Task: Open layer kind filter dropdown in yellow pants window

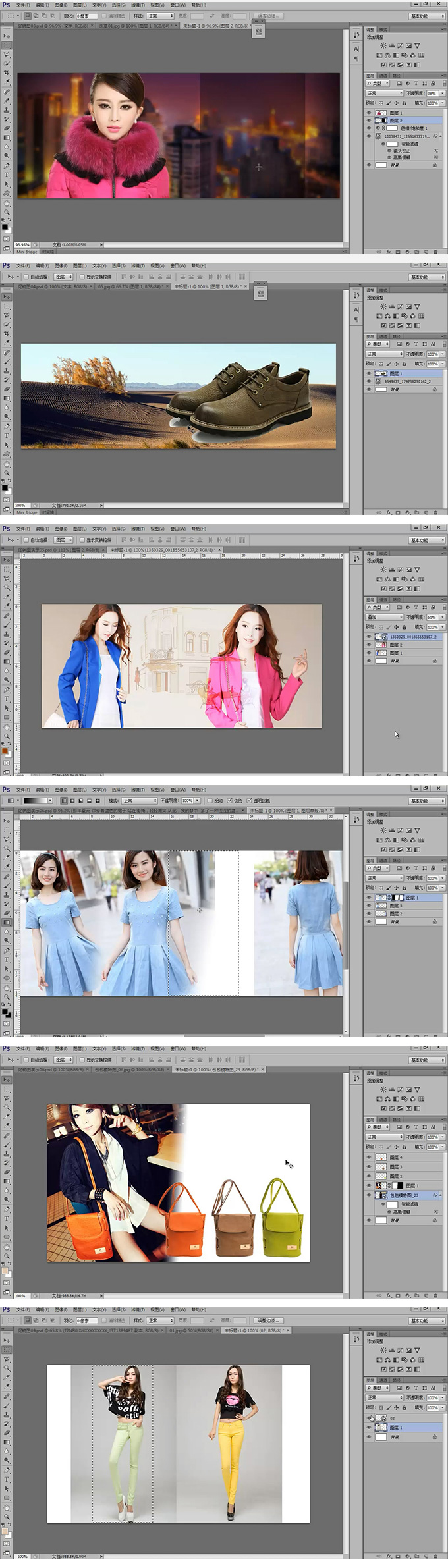Action: pos(378,1388)
